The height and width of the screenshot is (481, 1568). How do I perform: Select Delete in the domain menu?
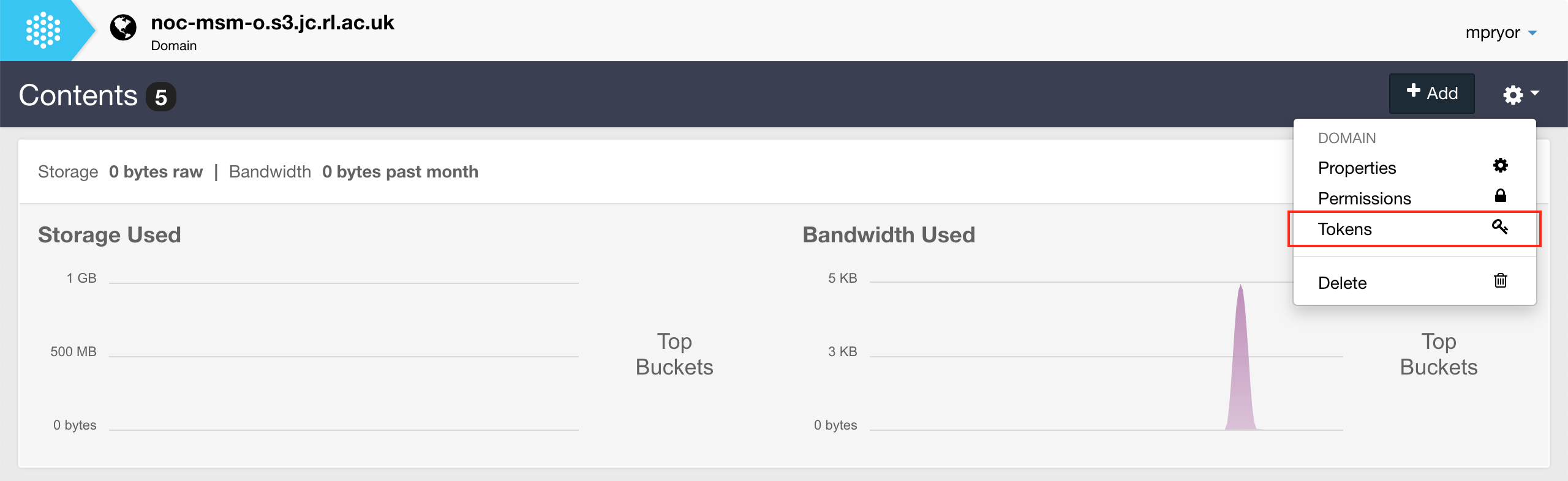pos(1342,283)
